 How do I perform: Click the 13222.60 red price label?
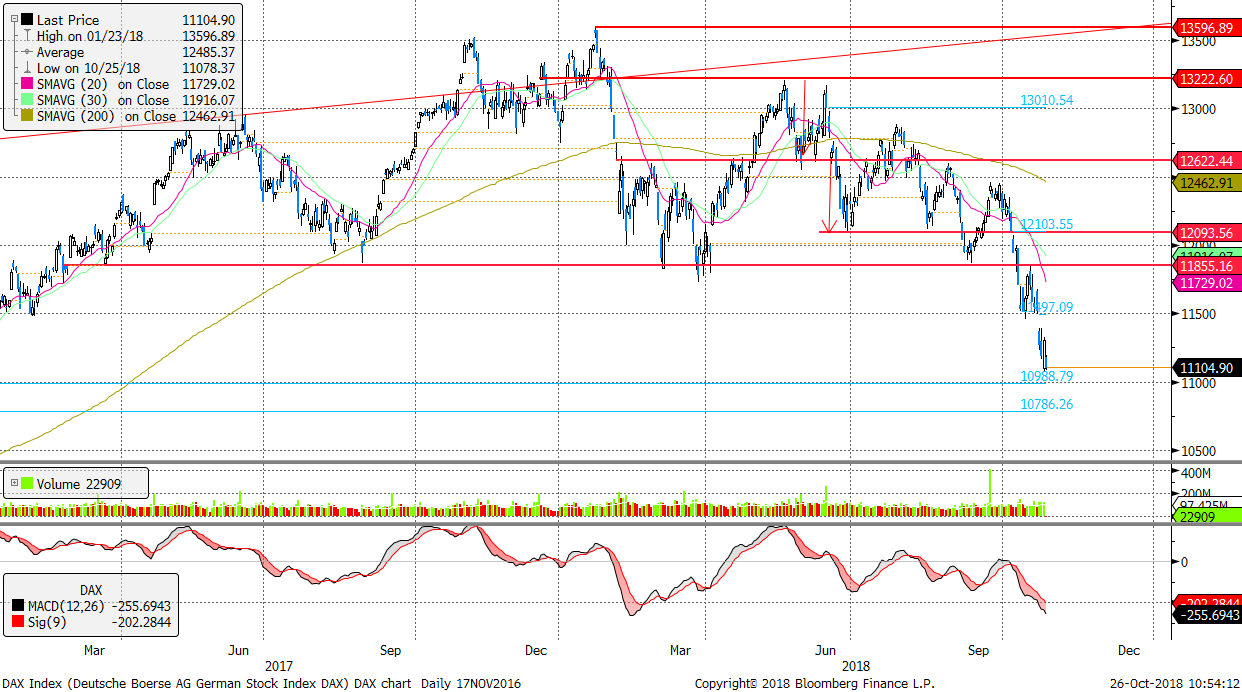[1208, 78]
